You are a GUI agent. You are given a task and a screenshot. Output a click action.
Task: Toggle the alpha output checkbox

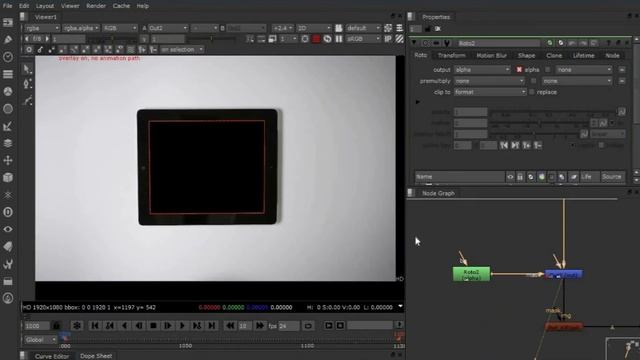[x=519, y=70]
